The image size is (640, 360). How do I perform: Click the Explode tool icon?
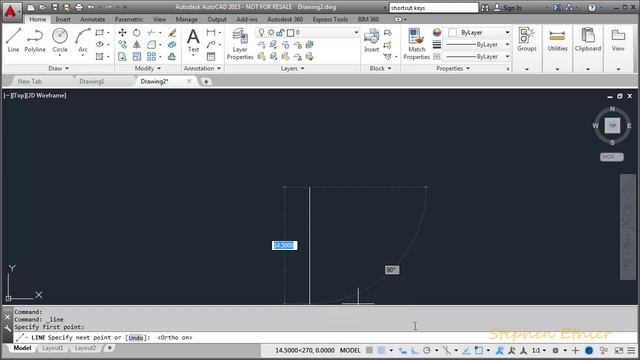coord(172,44)
